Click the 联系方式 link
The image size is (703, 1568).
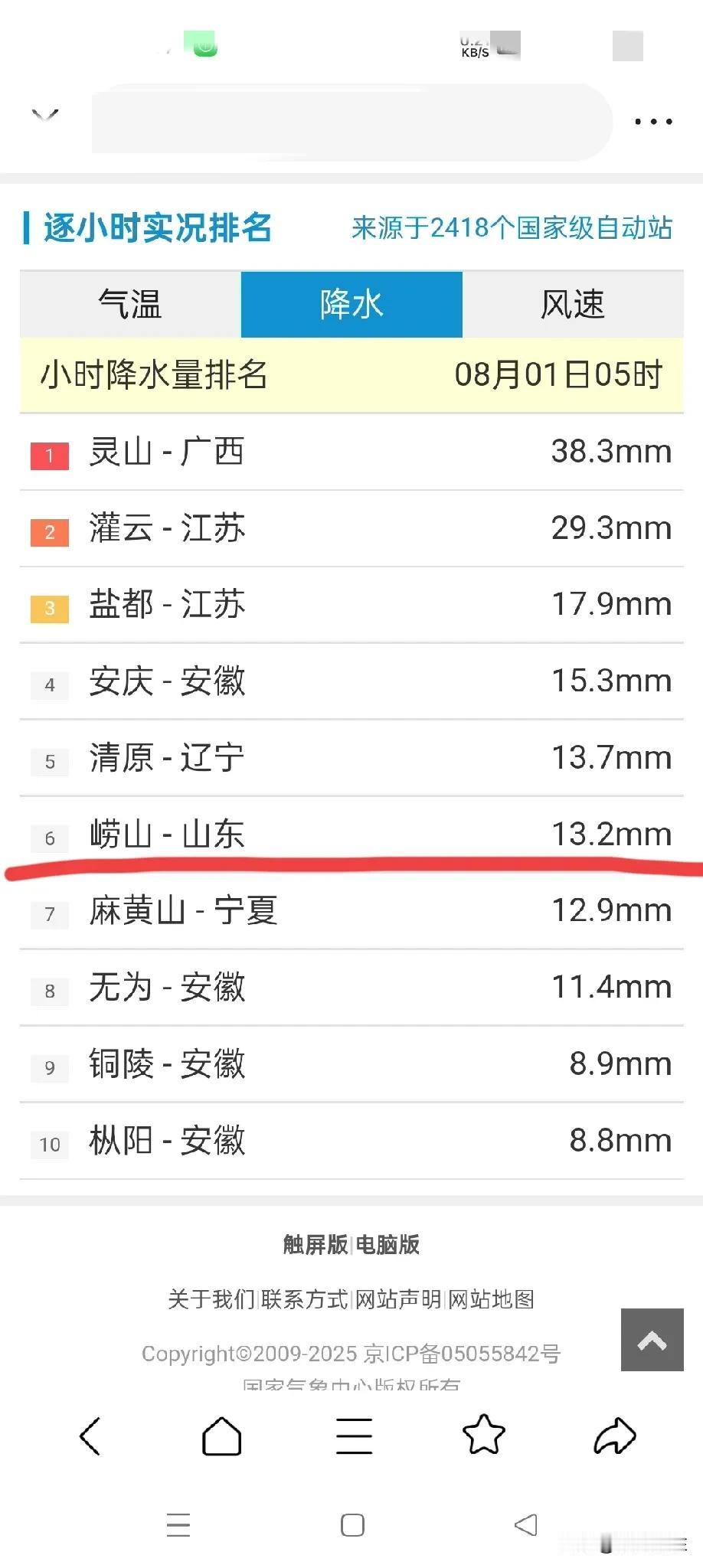(305, 1299)
